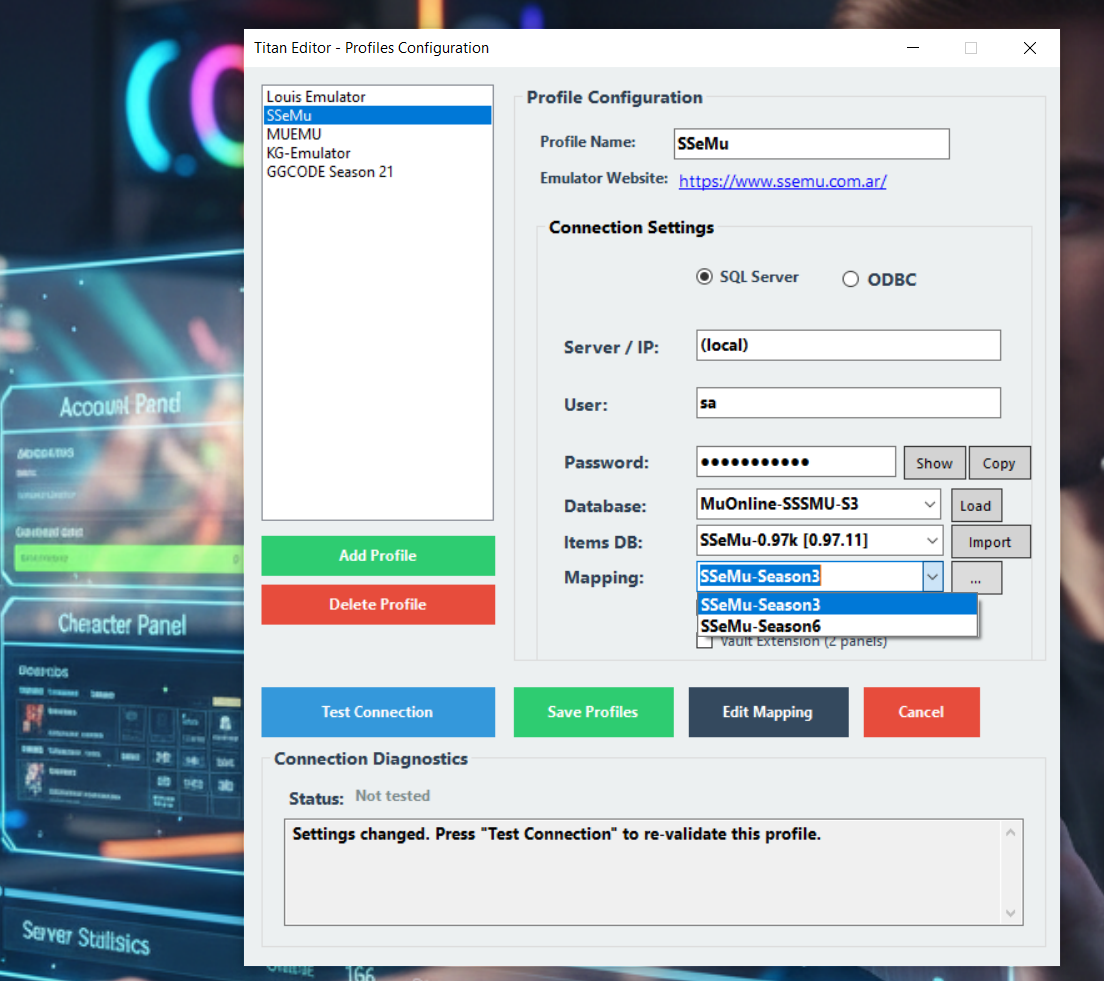Screen dimensions: 1104x981
Task: Show the password field contents
Action: pos(934,462)
